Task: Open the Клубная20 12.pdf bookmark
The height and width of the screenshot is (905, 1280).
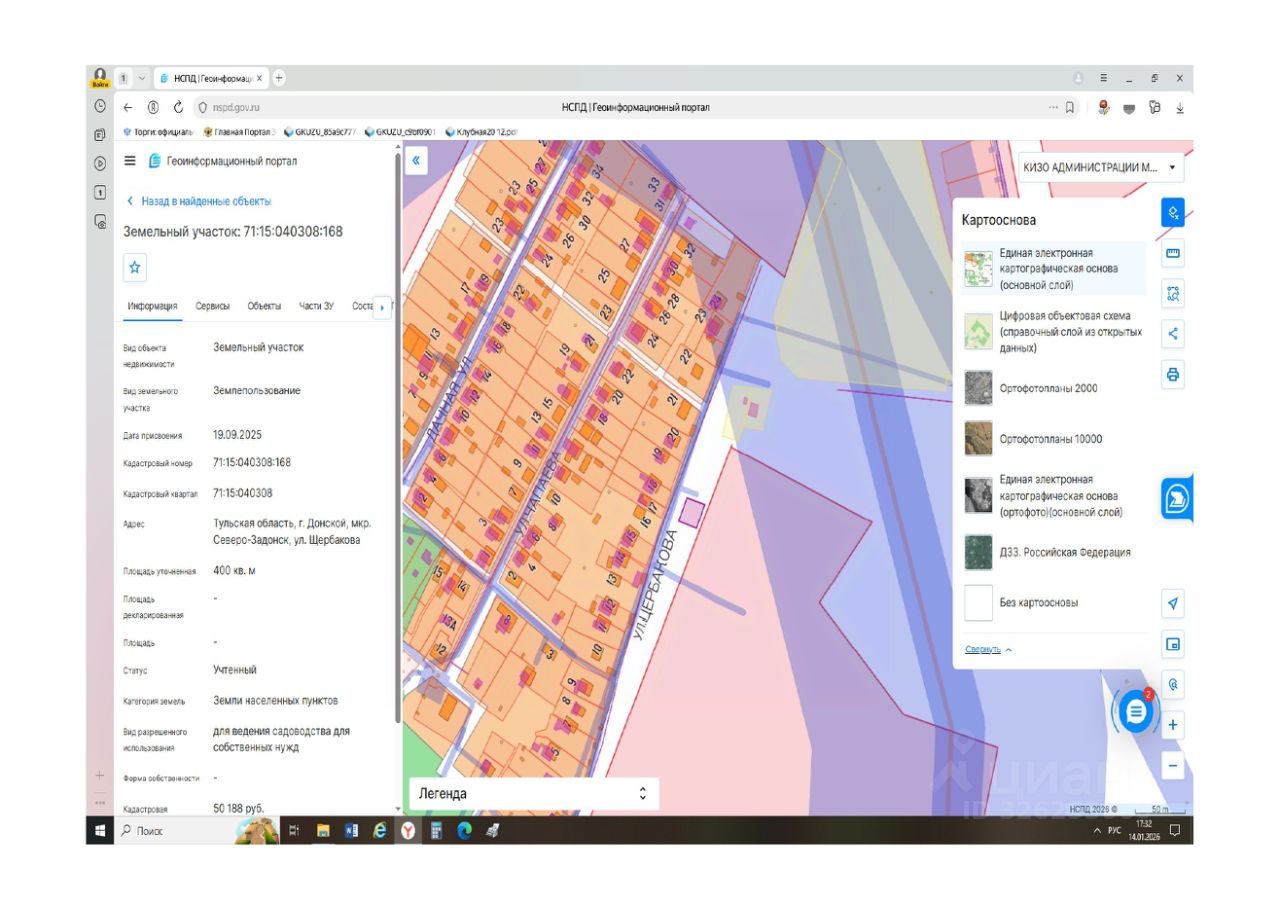Action: [481, 131]
